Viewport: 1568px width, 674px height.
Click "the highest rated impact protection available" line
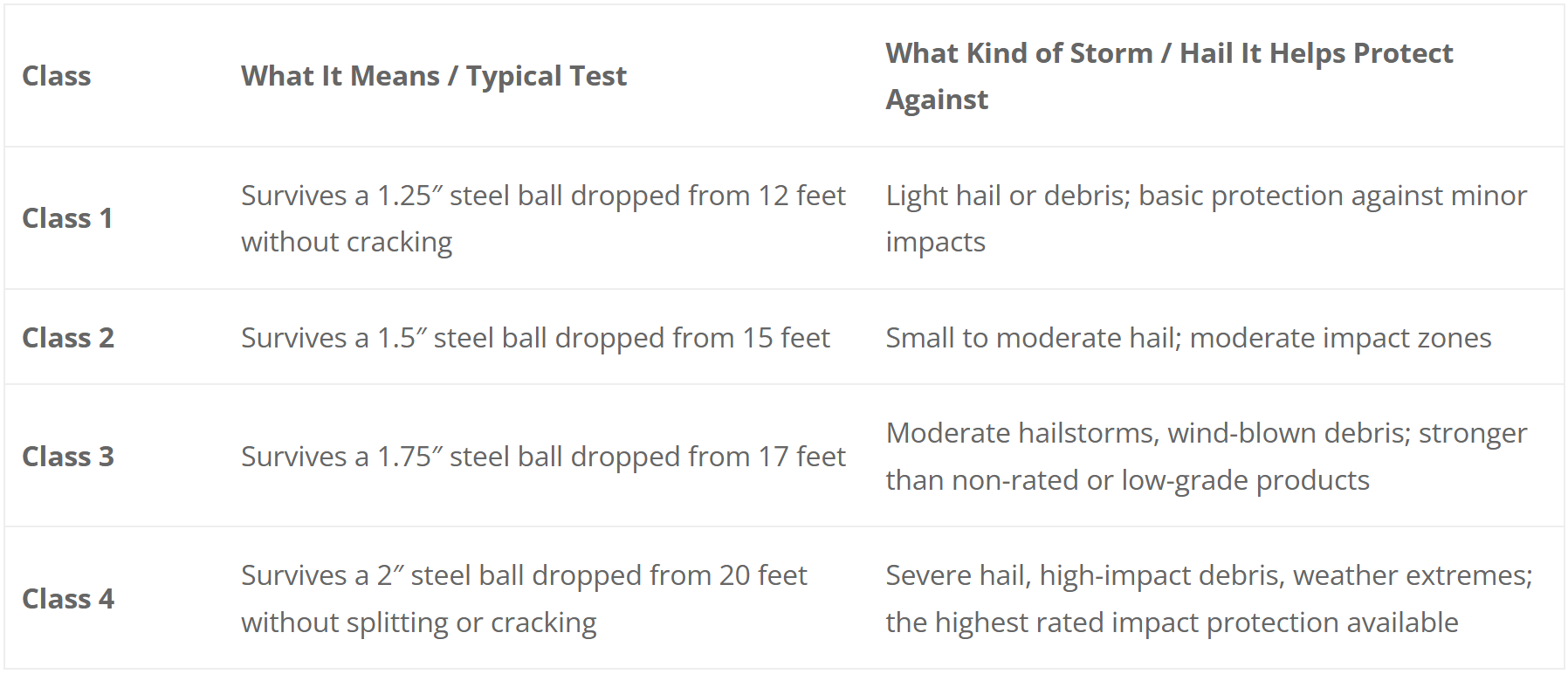click(1172, 622)
